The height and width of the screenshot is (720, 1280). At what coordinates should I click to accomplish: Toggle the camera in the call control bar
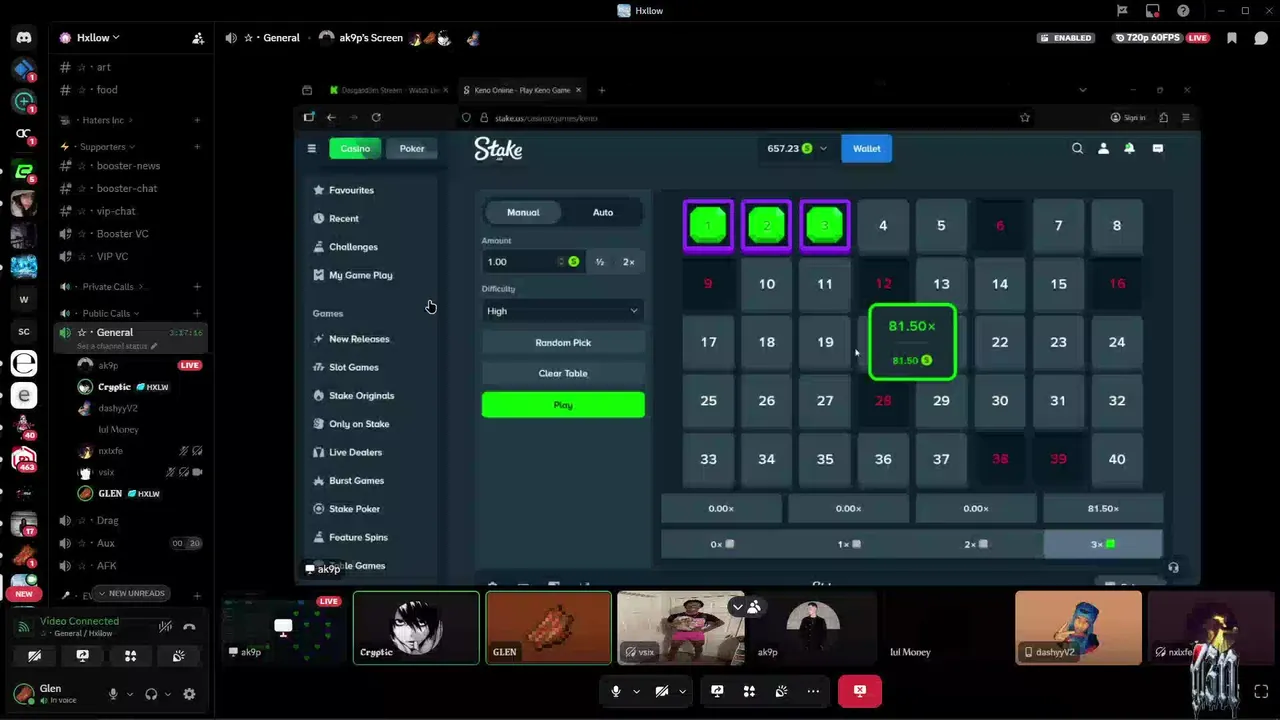tap(662, 691)
